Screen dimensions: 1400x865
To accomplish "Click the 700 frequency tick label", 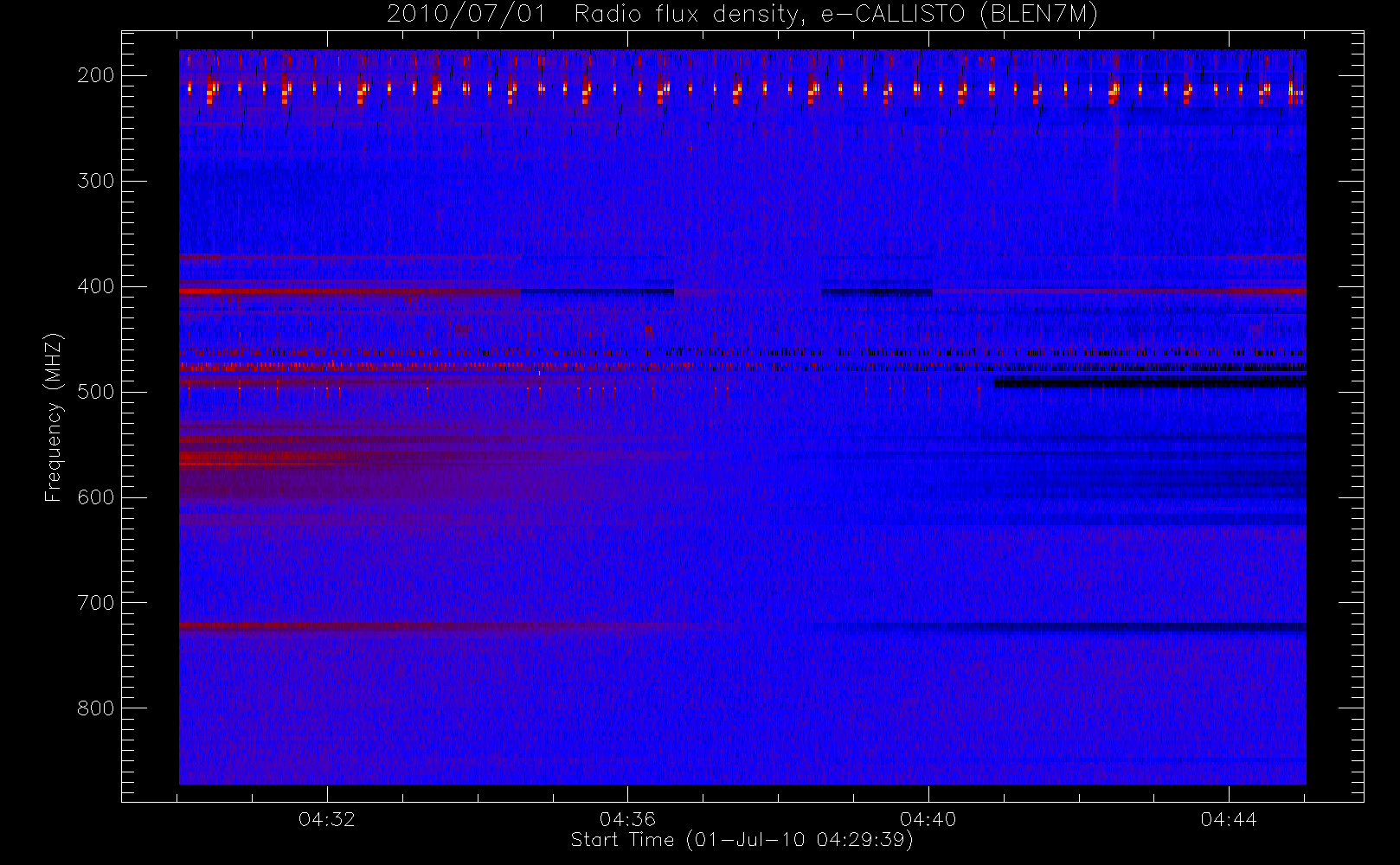I will pyautogui.click(x=96, y=603).
